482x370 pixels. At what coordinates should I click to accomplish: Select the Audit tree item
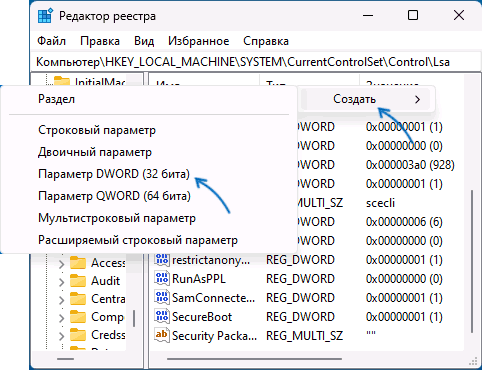[106, 281]
